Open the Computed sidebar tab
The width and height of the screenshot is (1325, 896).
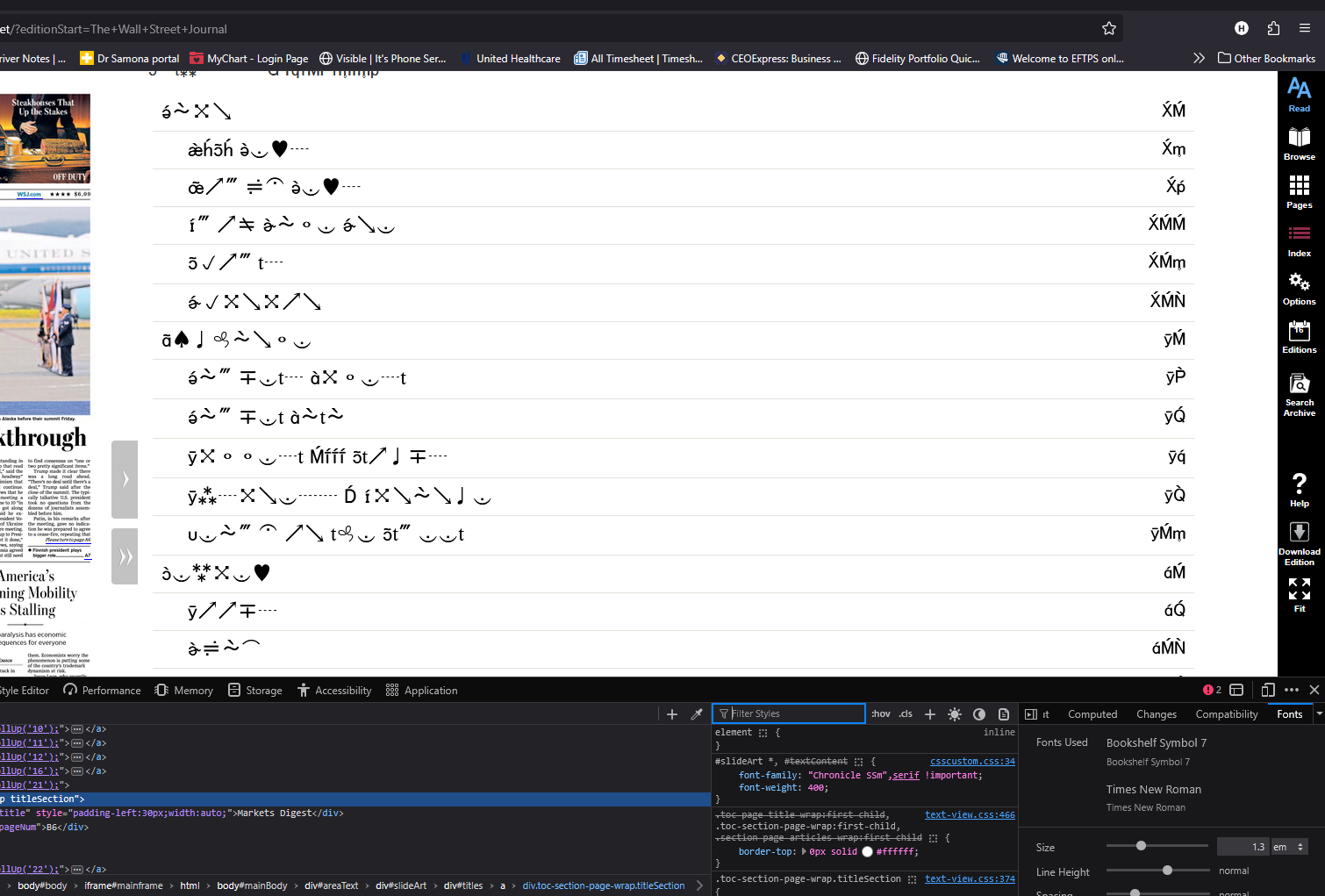point(1092,714)
